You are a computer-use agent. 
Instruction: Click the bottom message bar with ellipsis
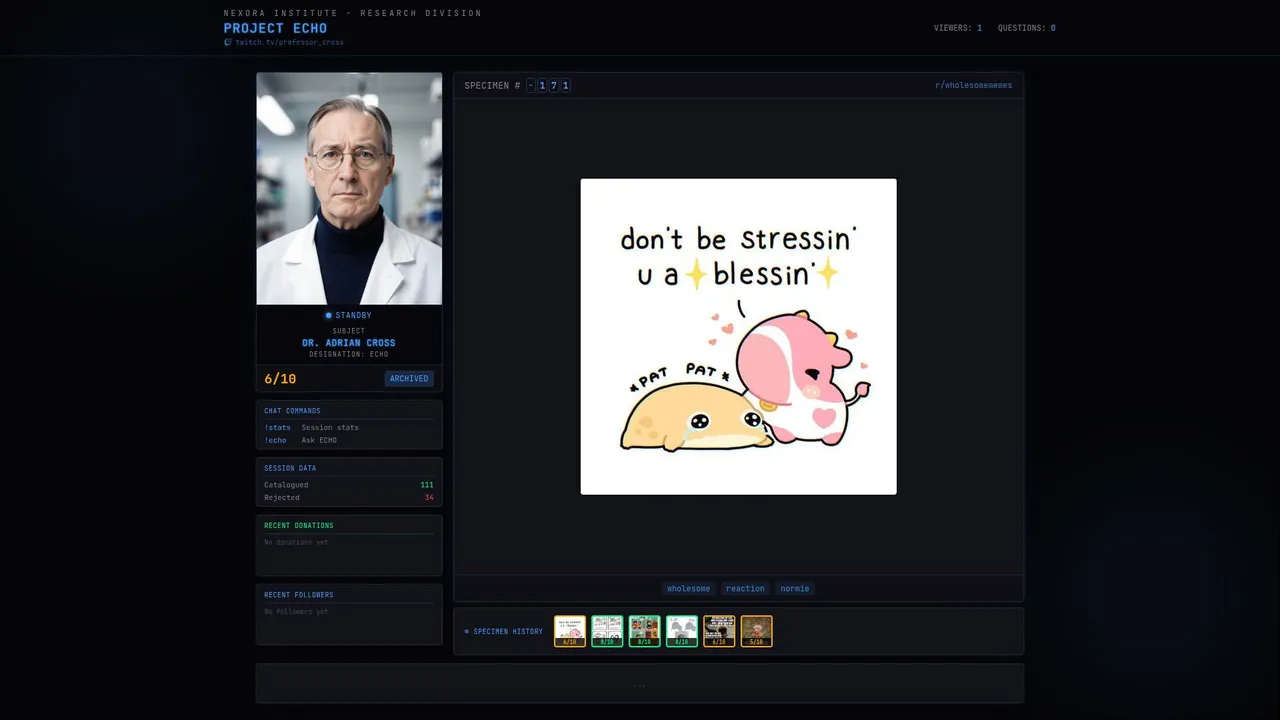pyautogui.click(x=640, y=684)
